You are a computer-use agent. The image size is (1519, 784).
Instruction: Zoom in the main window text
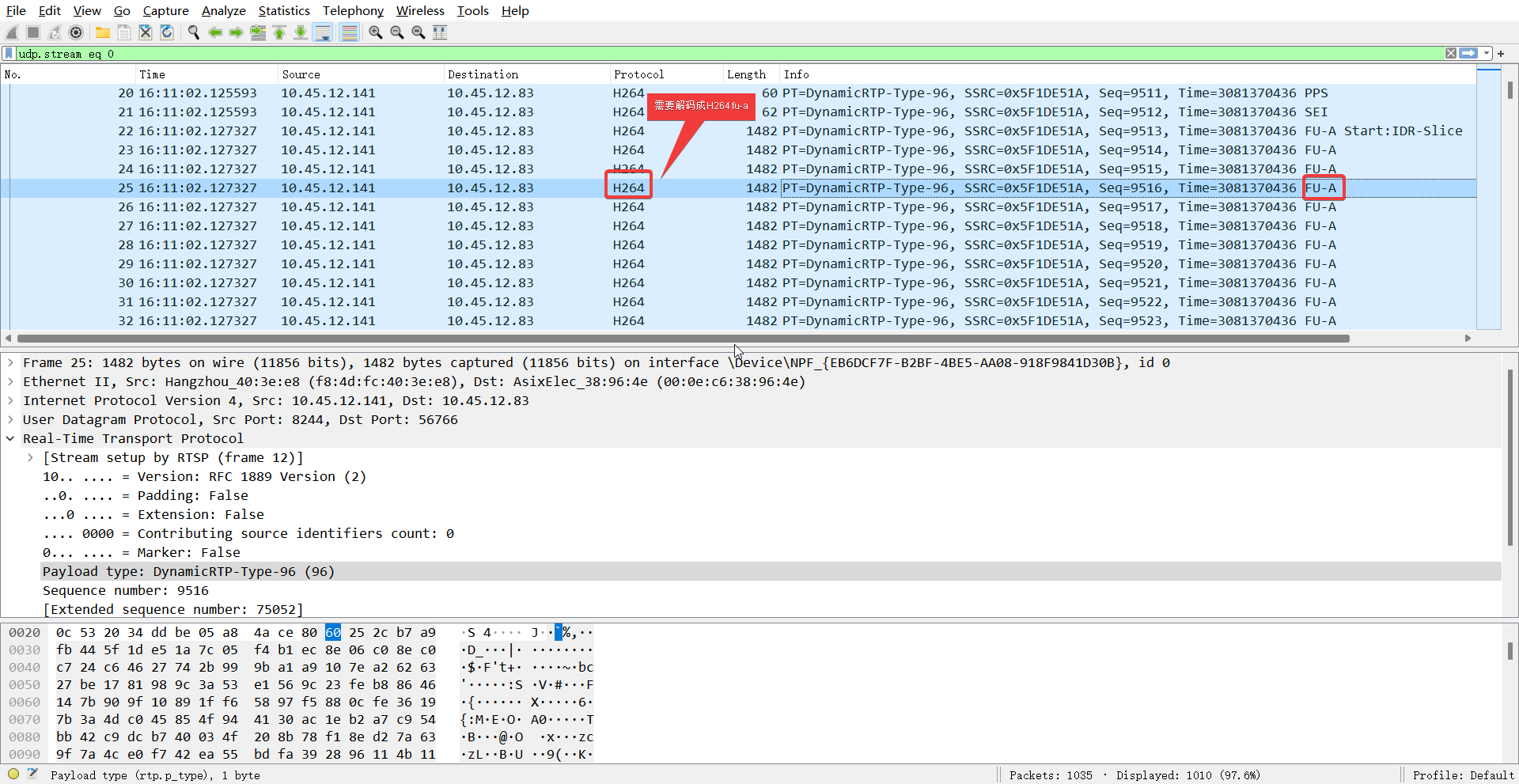[x=376, y=32]
